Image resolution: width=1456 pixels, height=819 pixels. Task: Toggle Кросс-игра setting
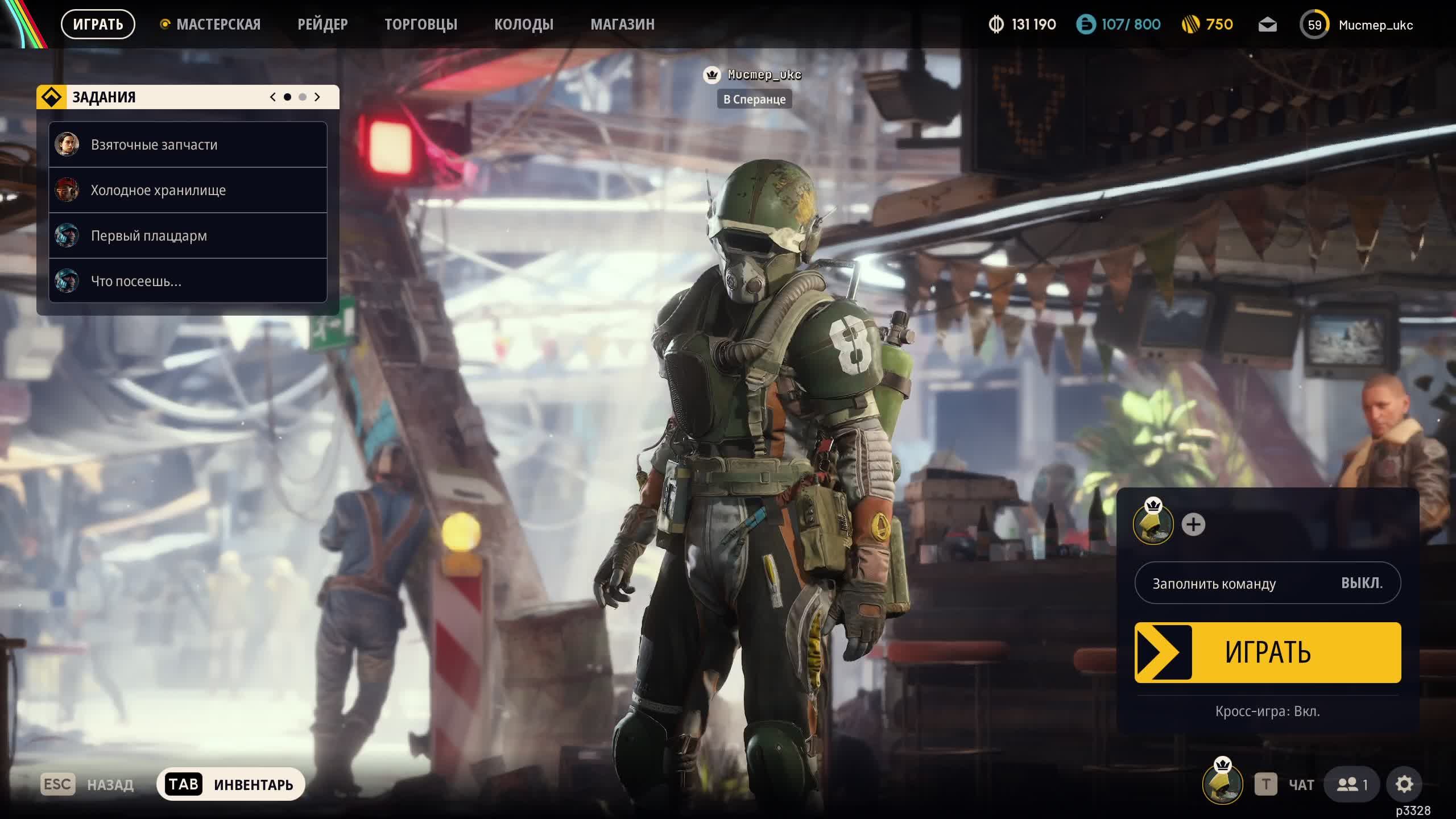point(1267,711)
